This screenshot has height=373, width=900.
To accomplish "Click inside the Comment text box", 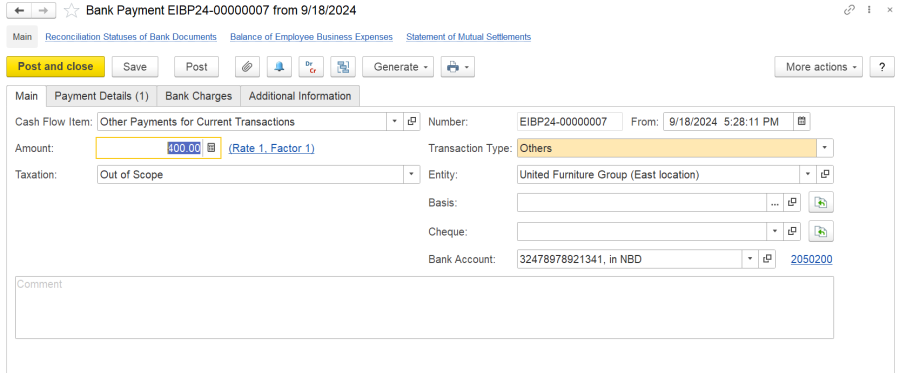I will (x=424, y=308).
